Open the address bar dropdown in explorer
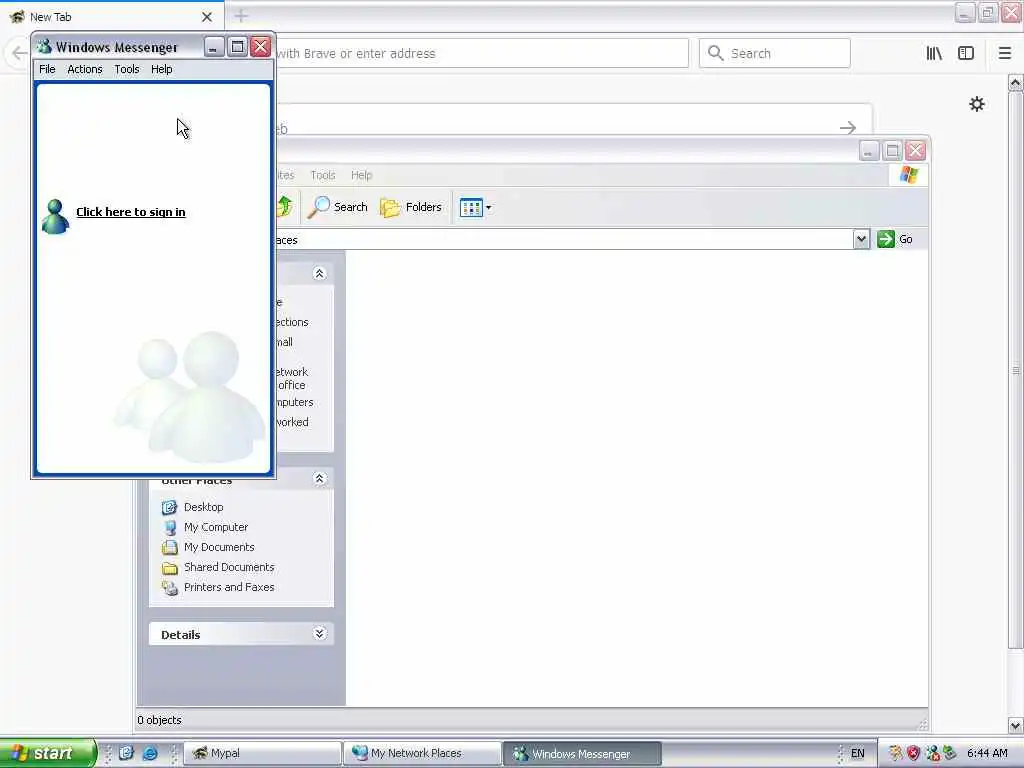This screenshot has height=768, width=1024. click(861, 239)
